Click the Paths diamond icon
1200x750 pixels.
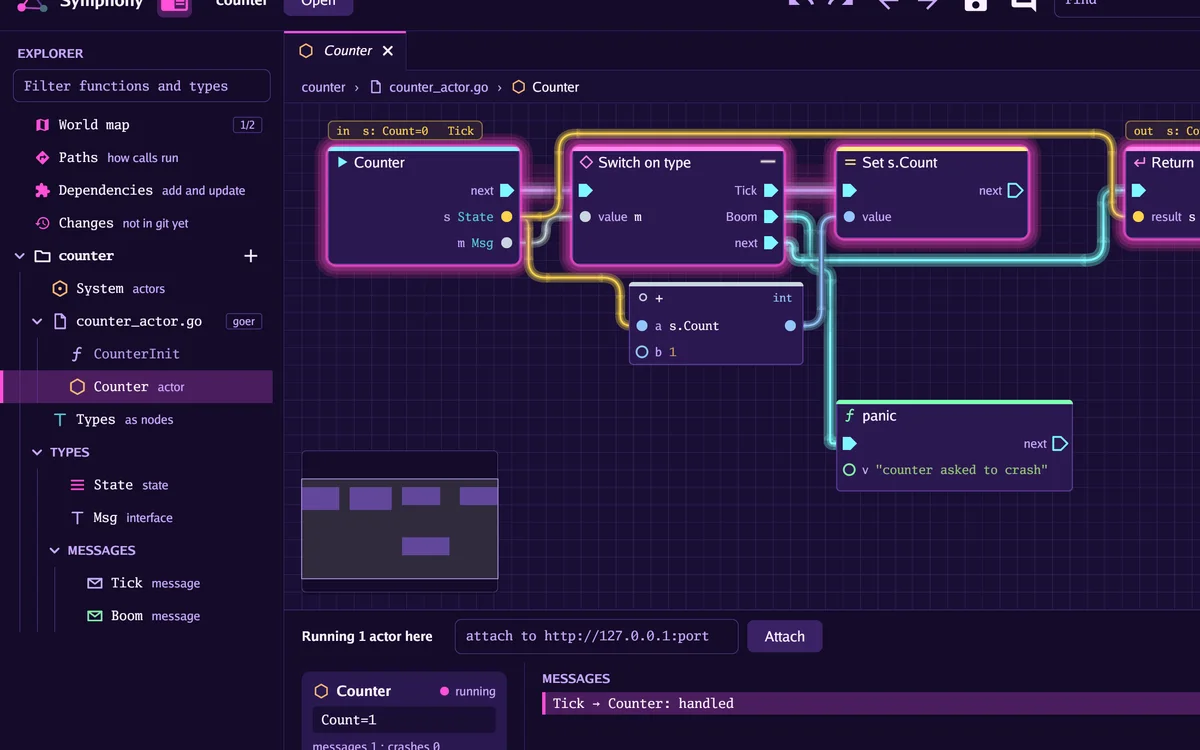click(x=42, y=158)
